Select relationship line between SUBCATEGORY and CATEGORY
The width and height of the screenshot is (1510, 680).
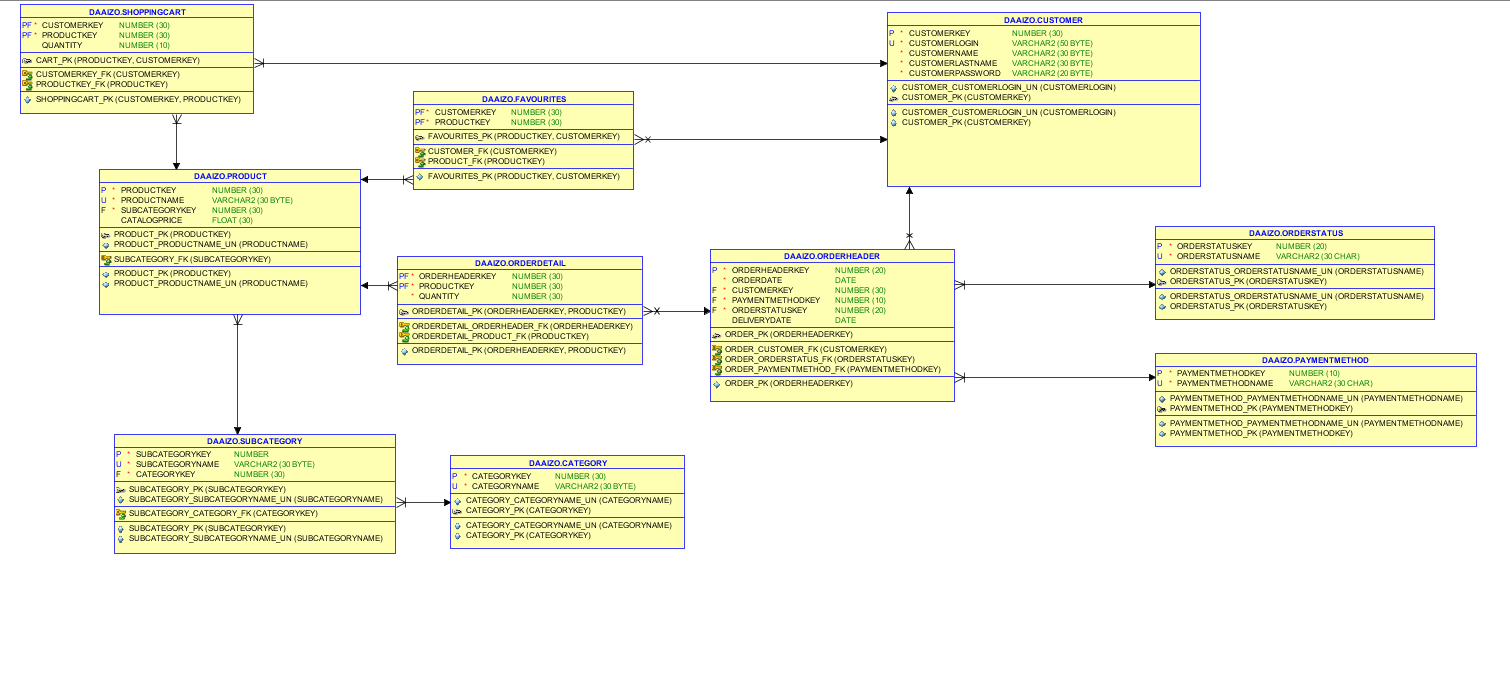click(423, 503)
